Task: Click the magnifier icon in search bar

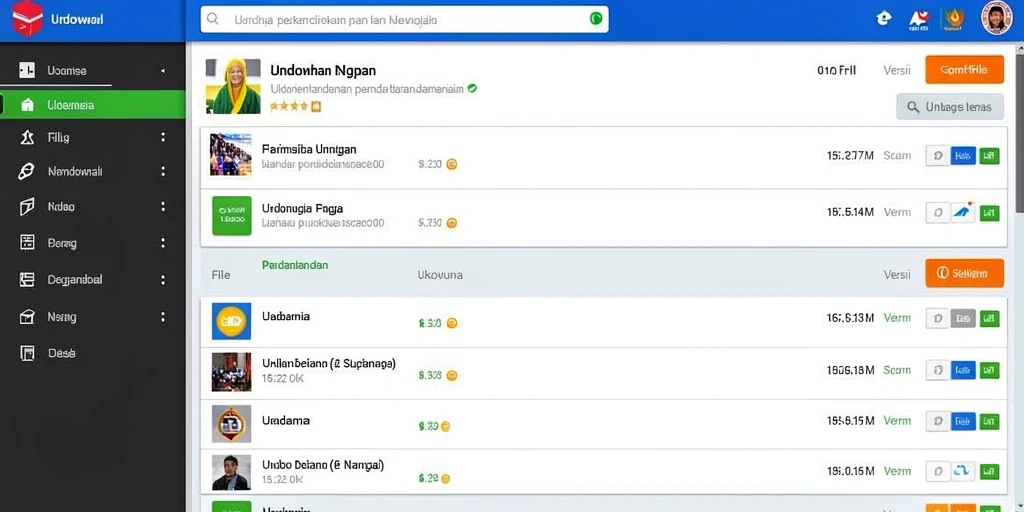Action: [213, 19]
